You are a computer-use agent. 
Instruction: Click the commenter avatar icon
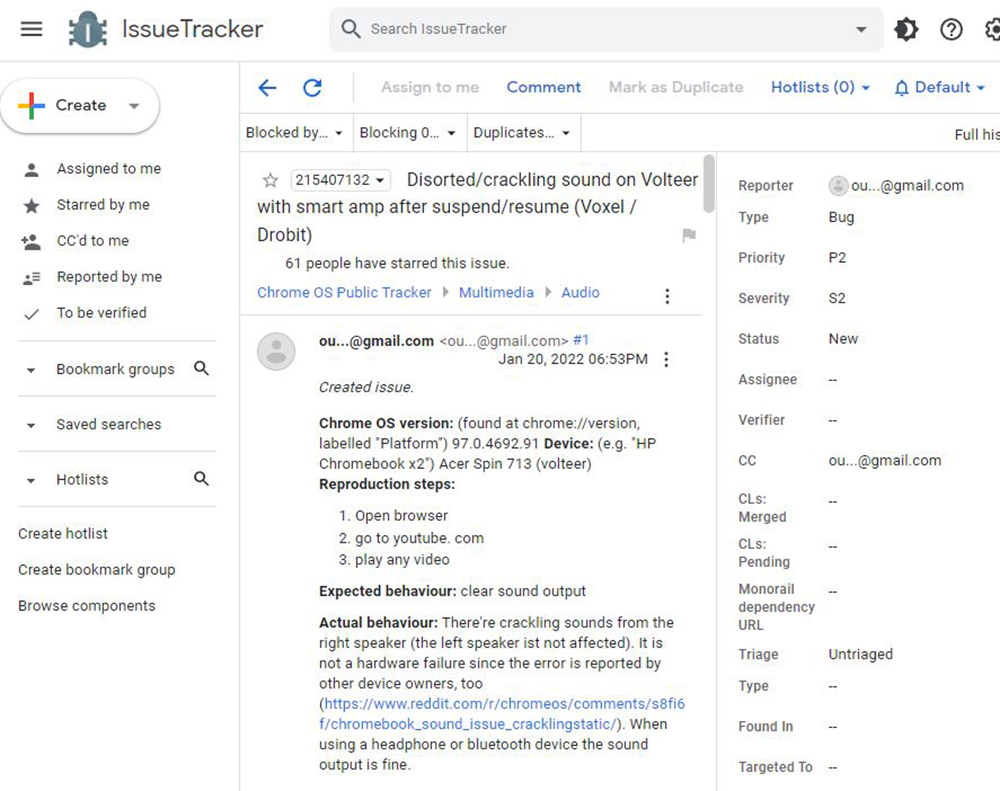(x=276, y=351)
